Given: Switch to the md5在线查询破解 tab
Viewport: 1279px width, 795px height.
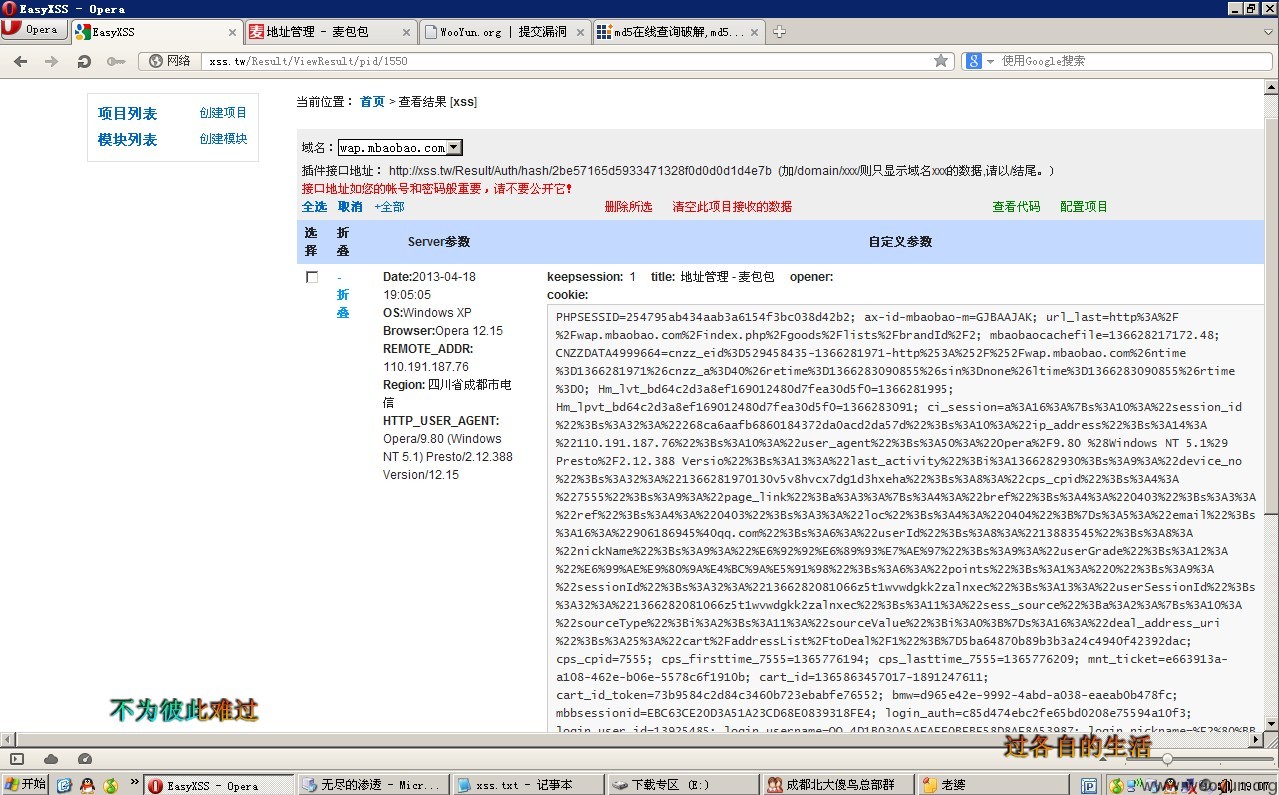Looking at the screenshot, I should pyautogui.click(x=678, y=31).
